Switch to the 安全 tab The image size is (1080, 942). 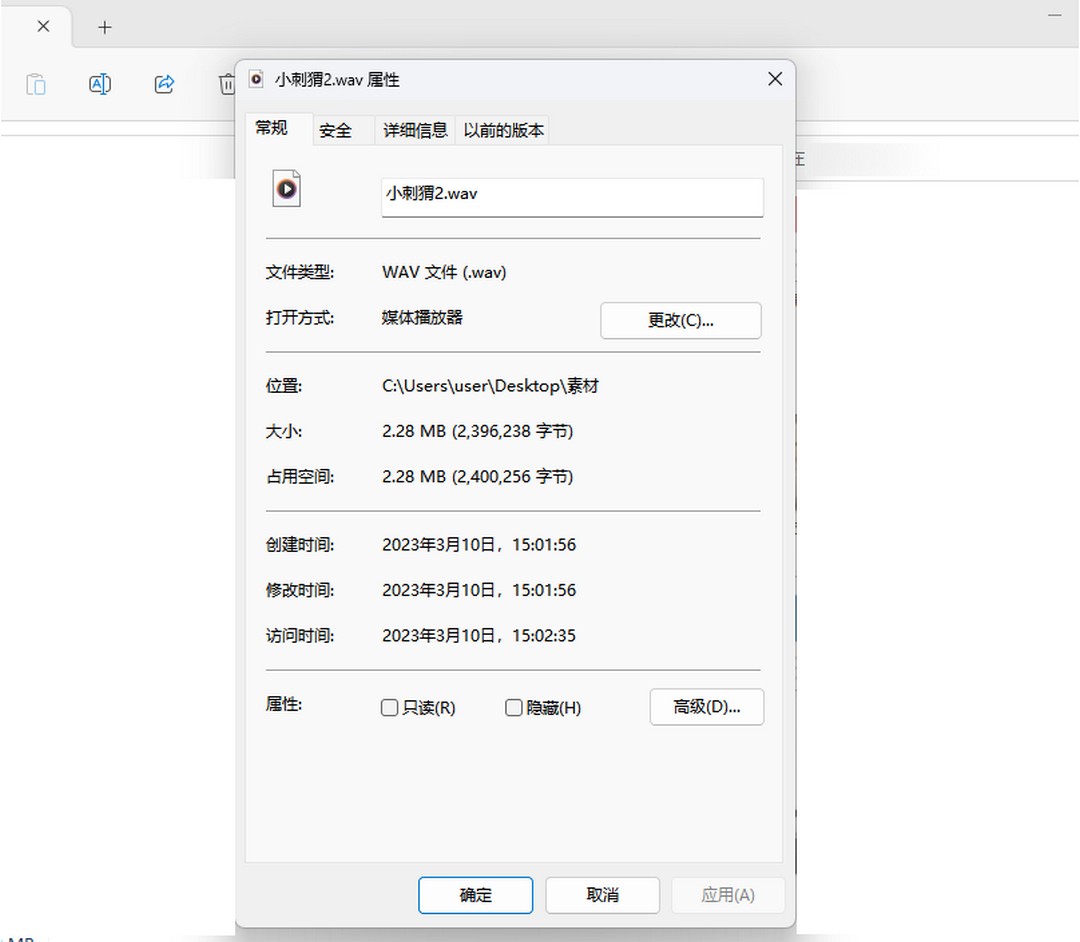[337, 130]
